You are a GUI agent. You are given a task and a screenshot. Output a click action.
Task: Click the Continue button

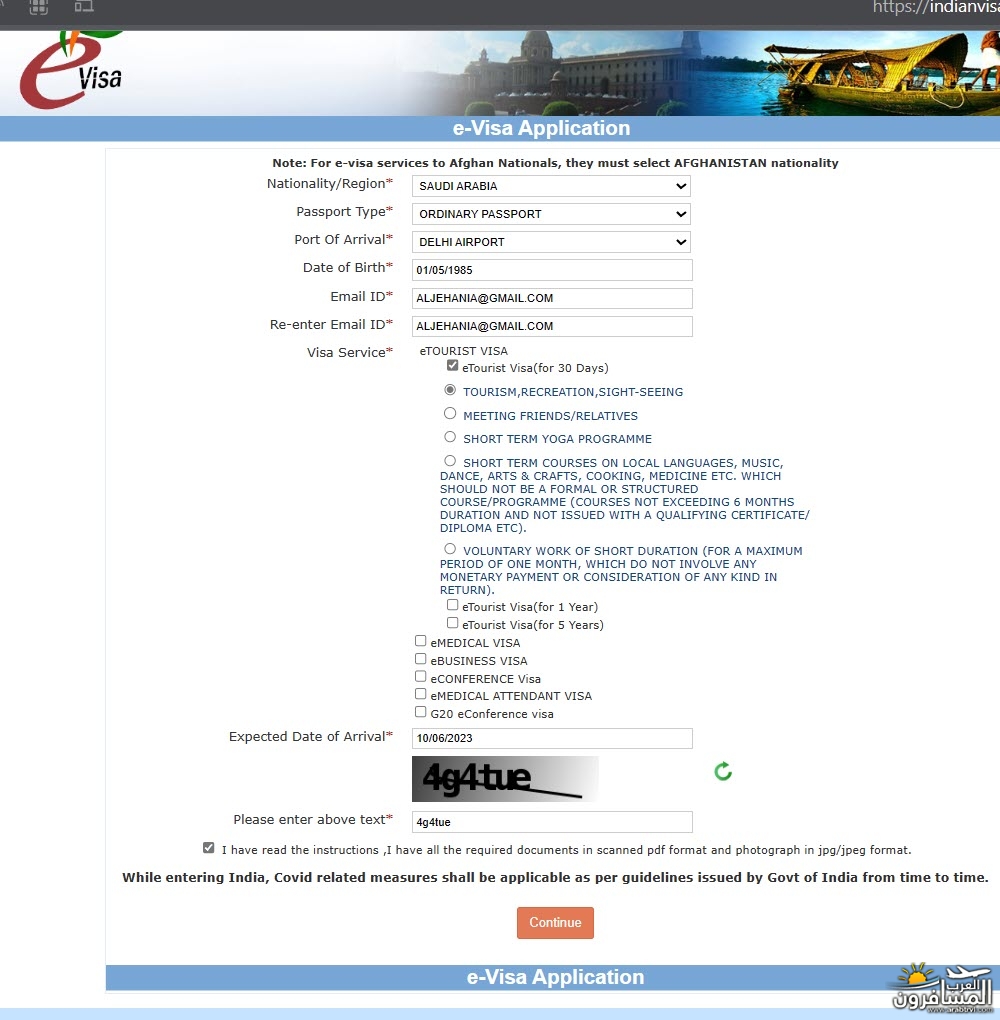pos(555,922)
